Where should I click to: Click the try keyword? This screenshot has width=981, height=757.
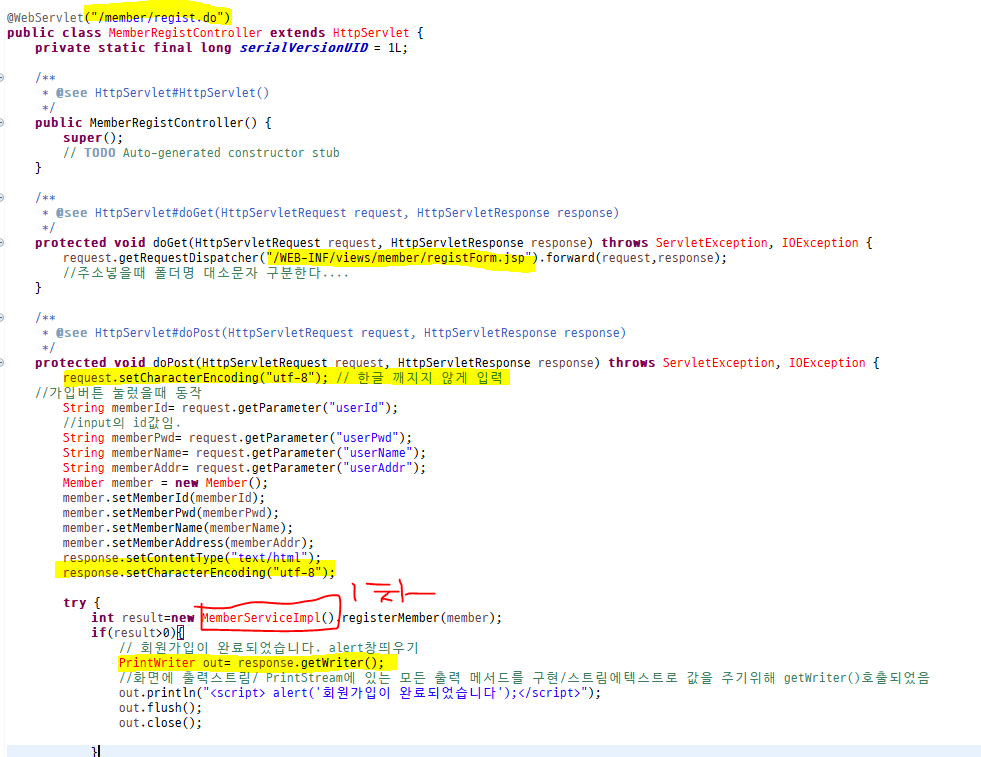click(74, 603)
